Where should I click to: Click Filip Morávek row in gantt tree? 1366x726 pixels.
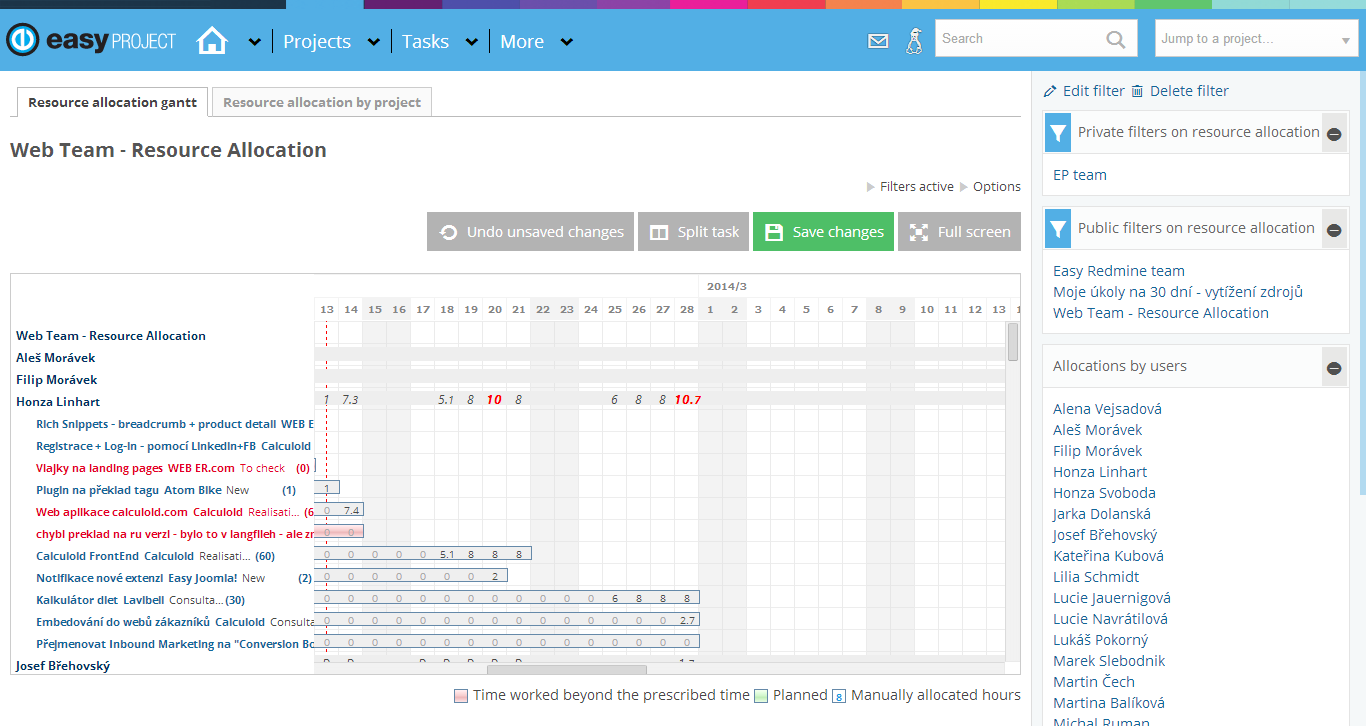(x=57, y=380)
